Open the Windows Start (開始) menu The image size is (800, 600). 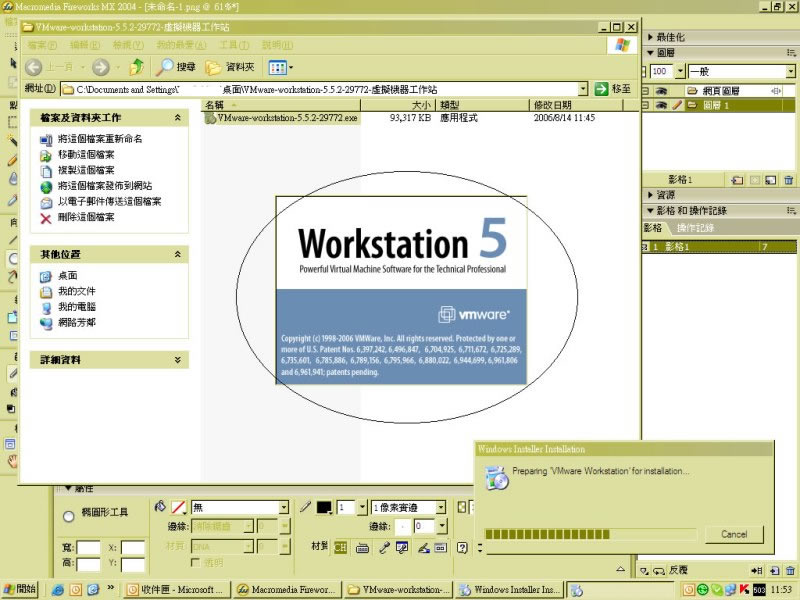pyautogui.click(x=19, y=589)
